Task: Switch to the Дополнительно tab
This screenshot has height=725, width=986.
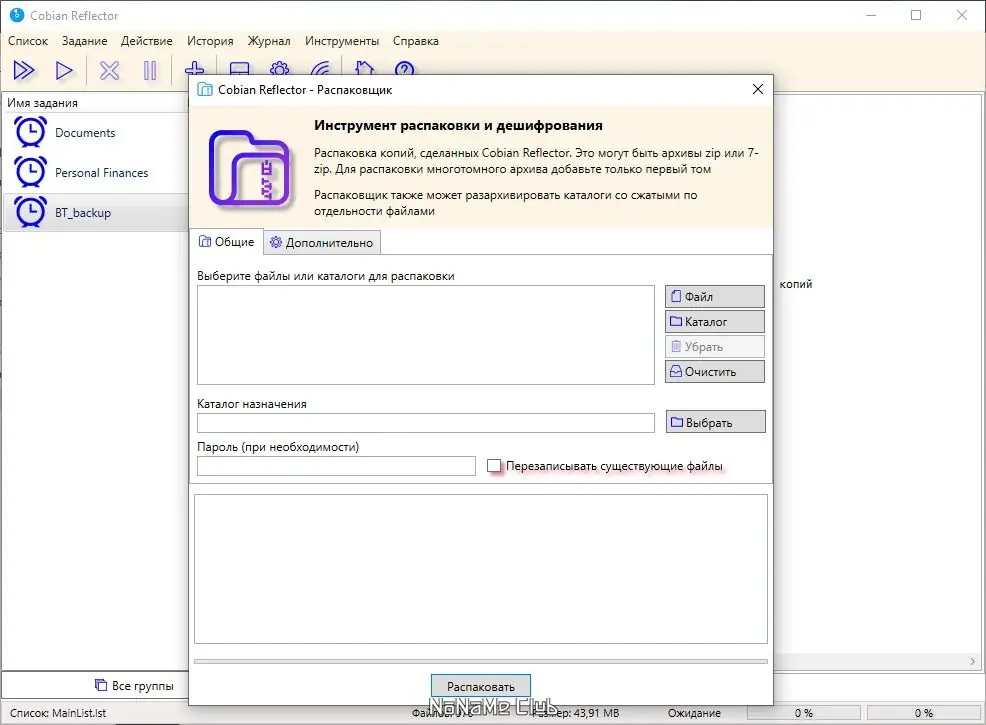Action: click(x=322, y=243)
